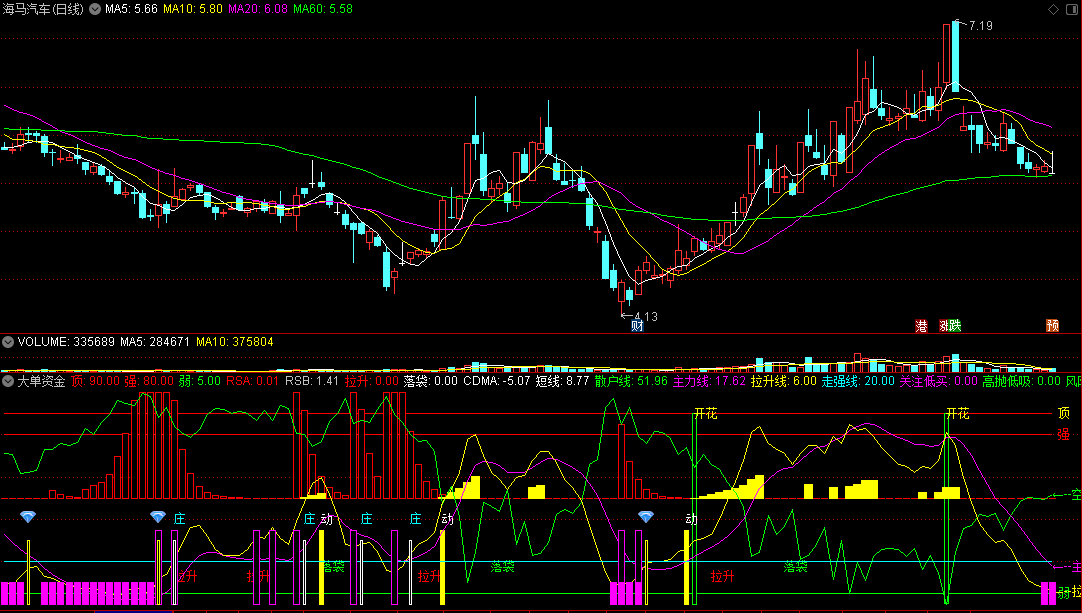Click the rightmost red 拉升 signal label
Screen dimensions: 1082x613
(x=722, y=576)
